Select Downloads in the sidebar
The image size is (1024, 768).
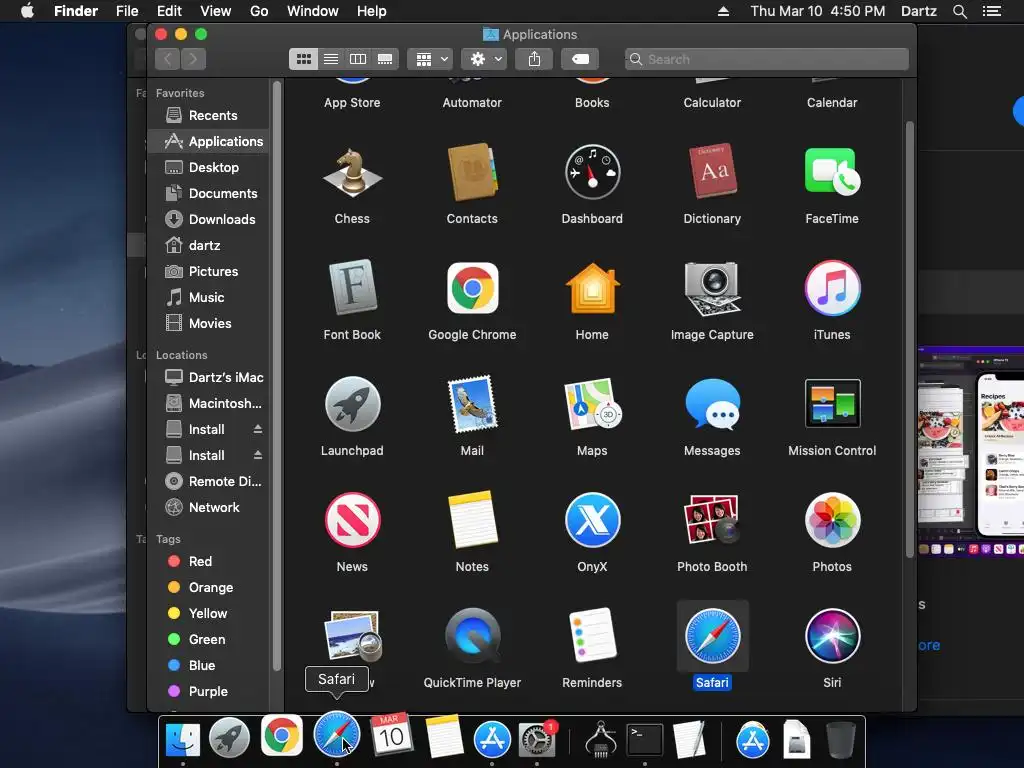(208, 219)
